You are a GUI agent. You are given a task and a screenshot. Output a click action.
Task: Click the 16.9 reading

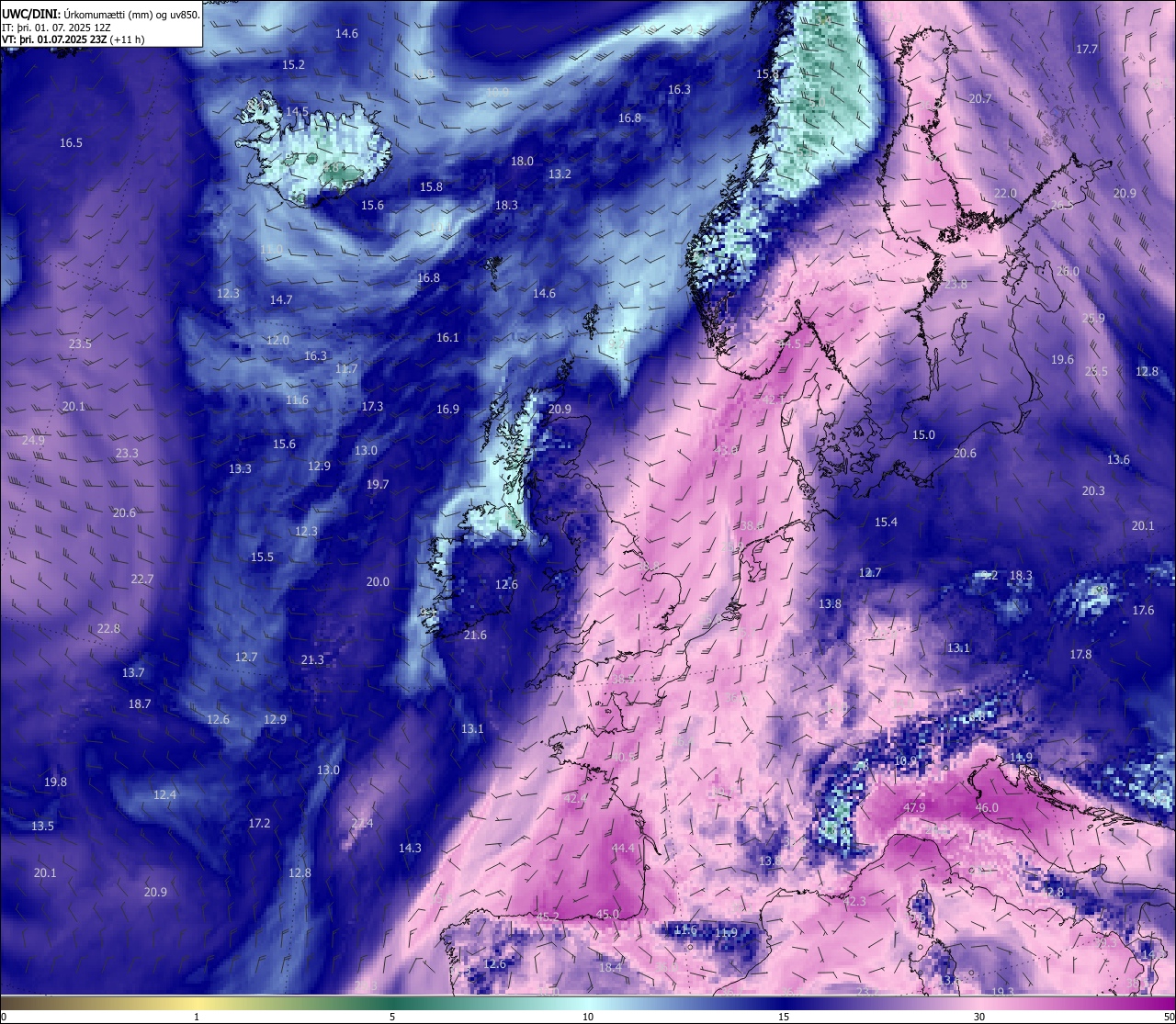447,410
